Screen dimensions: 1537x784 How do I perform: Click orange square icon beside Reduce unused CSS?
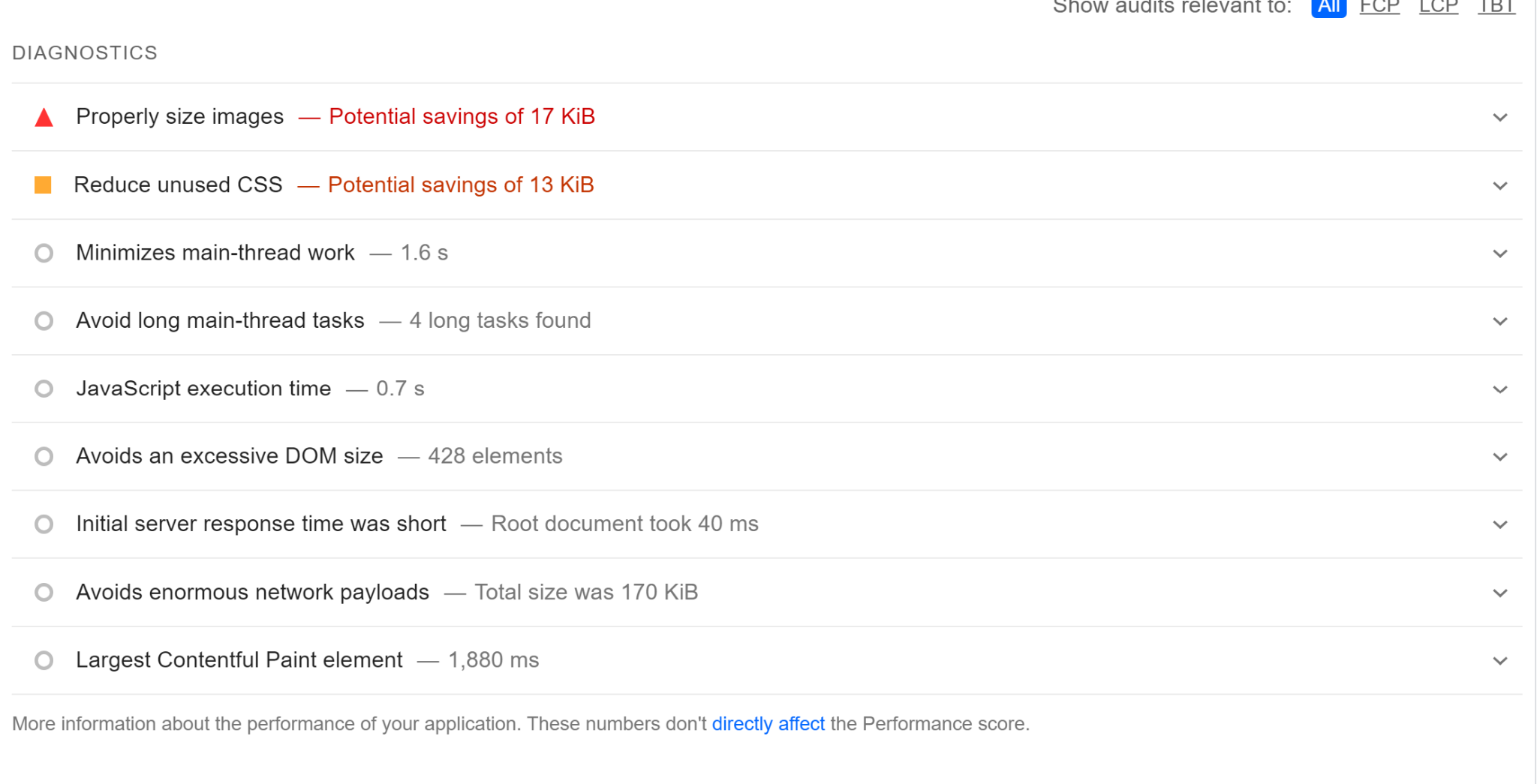tap(43, 185)
